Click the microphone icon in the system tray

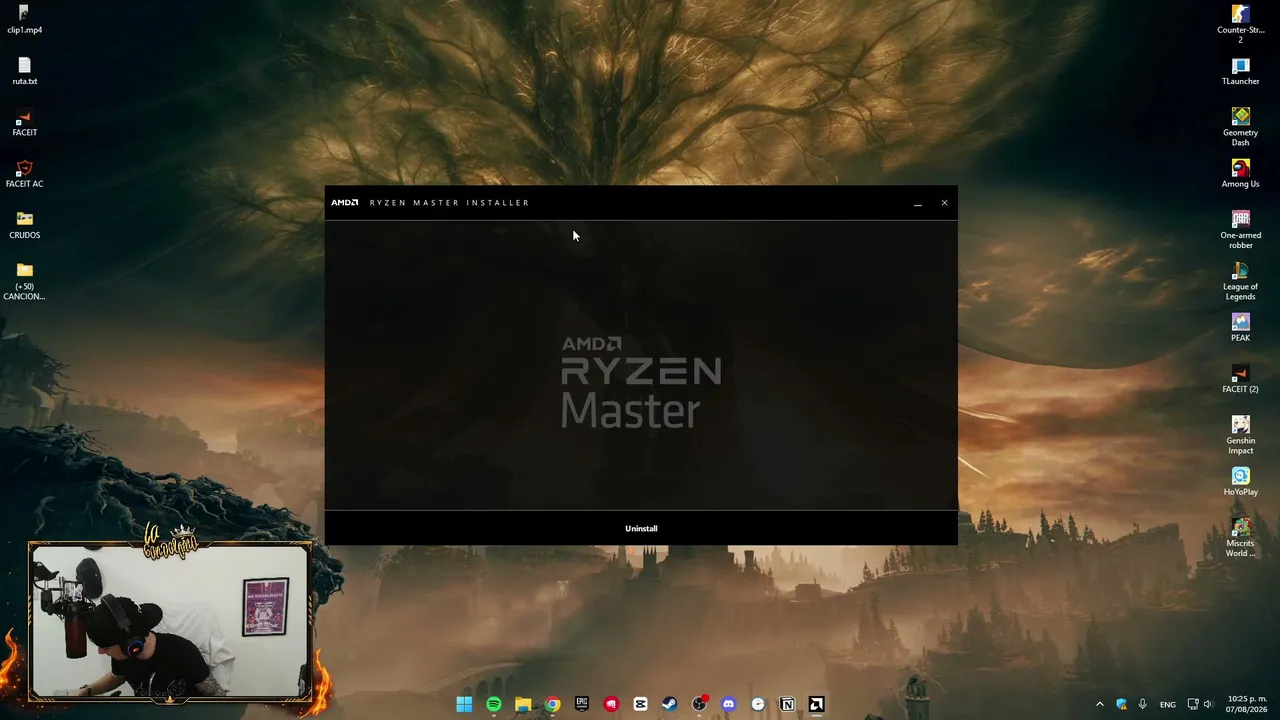click(1143, 704)
